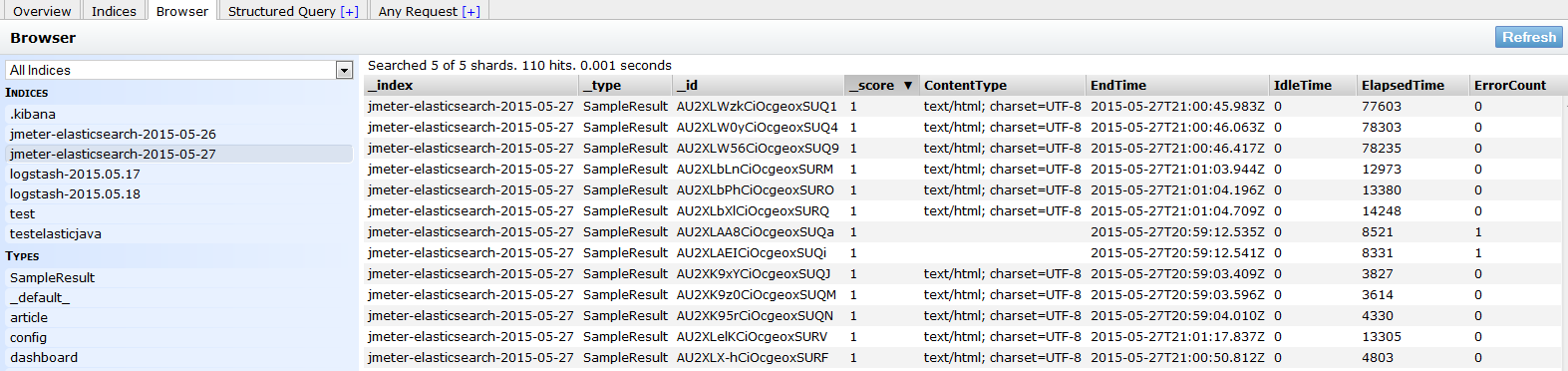This screenshot has height=371, width=1568.
Task: Sort by the _type column header
Action: point(625,85)
